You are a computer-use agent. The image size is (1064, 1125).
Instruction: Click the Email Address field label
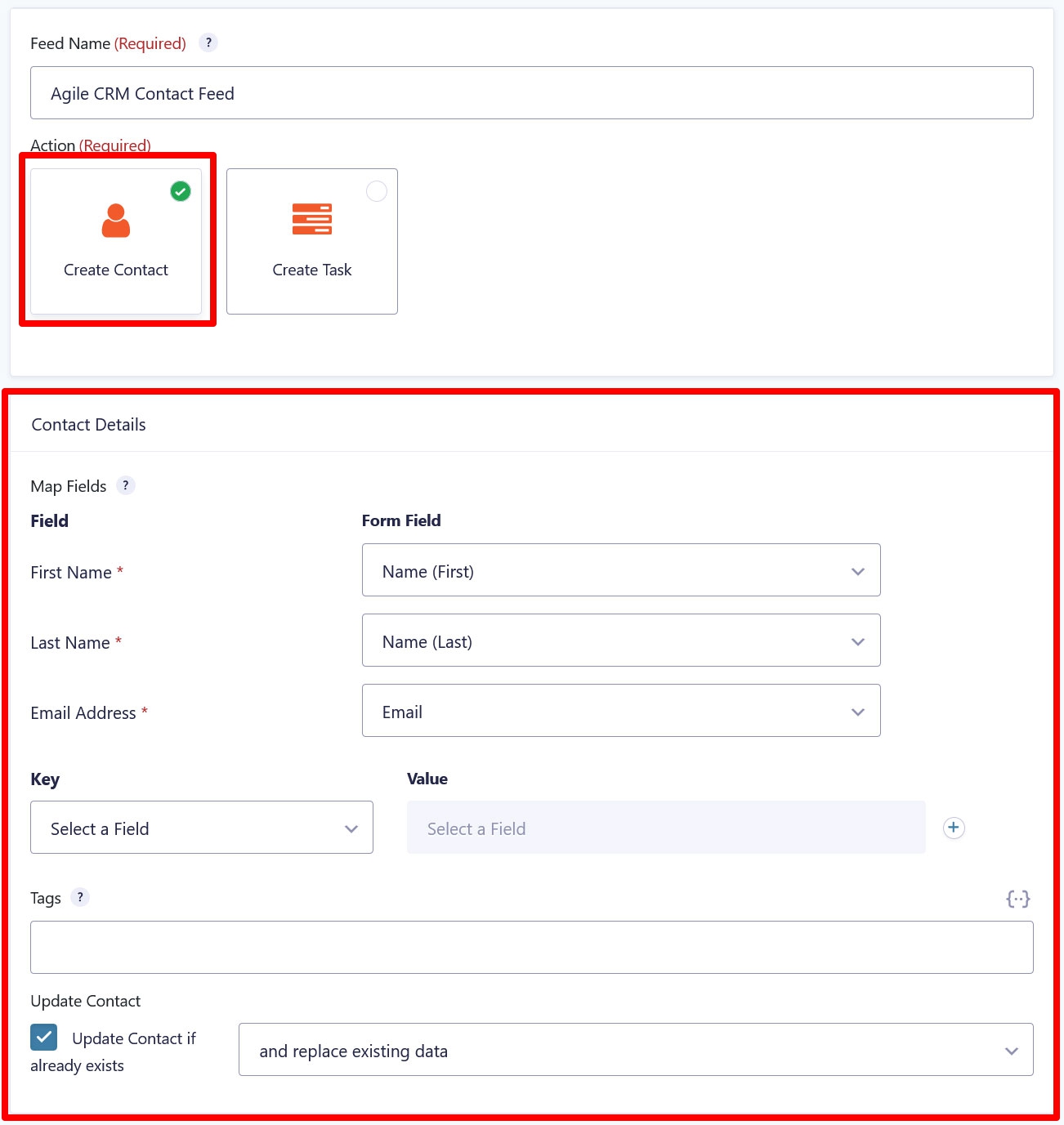pos(83,713)
